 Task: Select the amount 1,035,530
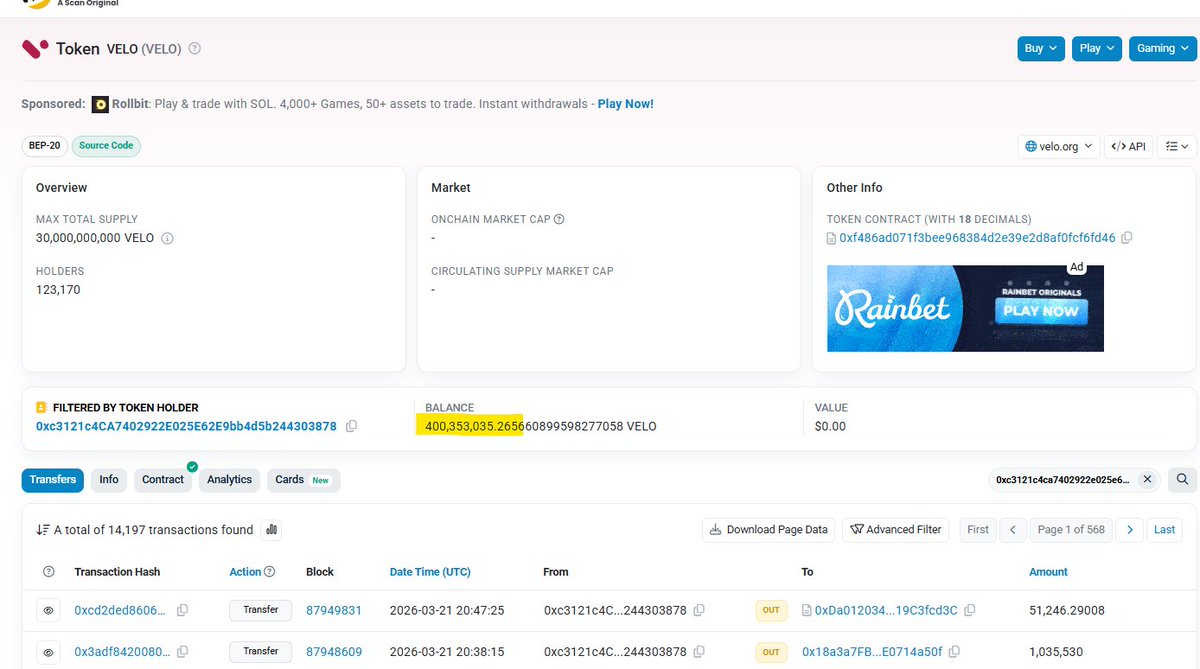point(1058,652)
